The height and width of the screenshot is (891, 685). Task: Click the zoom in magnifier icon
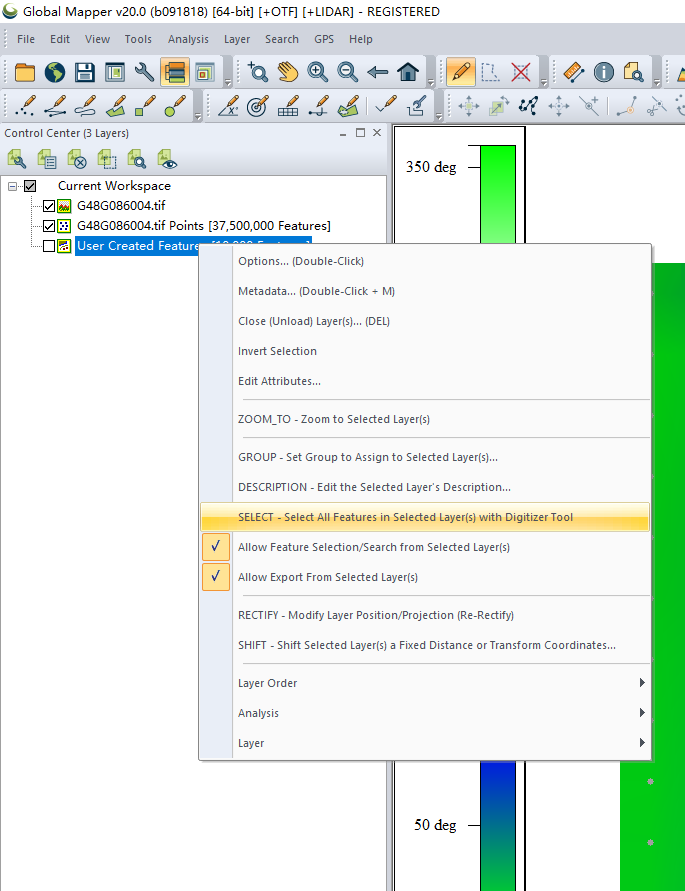pyautogui.click(x=317, y=72)
